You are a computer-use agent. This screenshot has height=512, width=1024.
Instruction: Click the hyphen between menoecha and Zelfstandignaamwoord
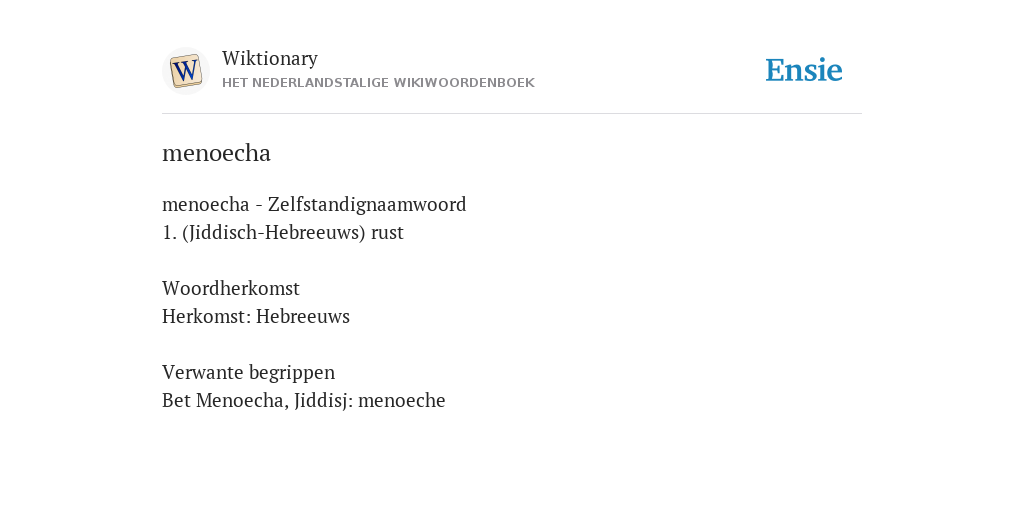(x=259, y=206)
